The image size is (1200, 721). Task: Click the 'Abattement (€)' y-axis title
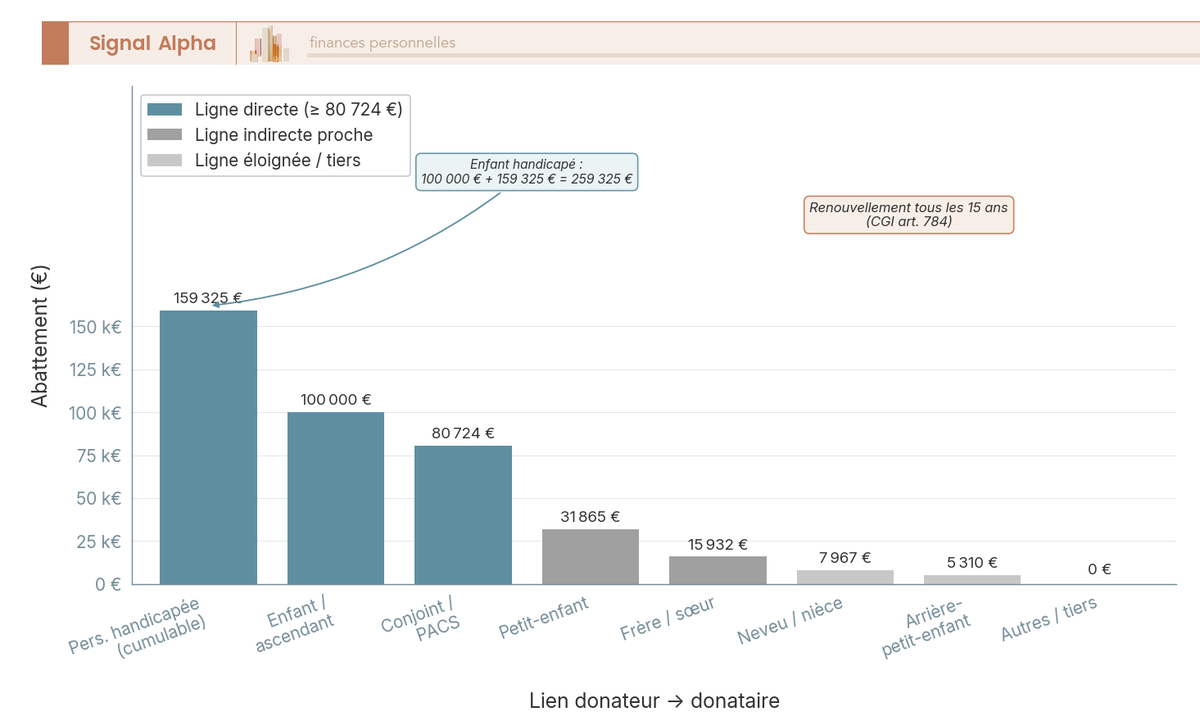click(39, 334)
